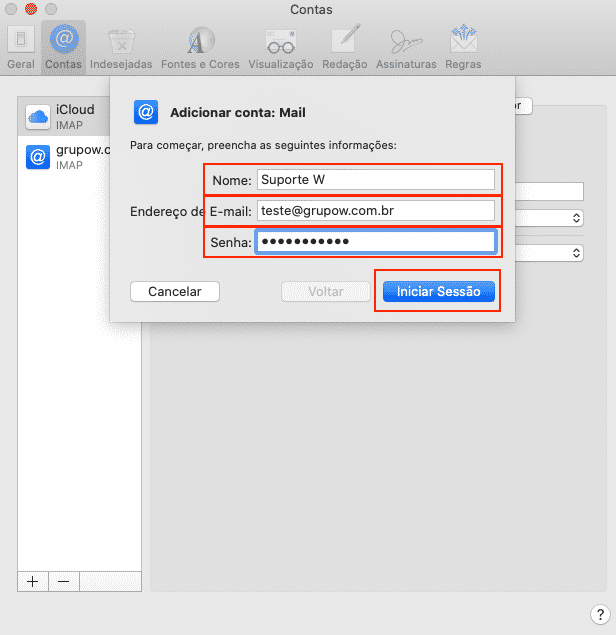Open the Assinaturas signature icon
This screenshot has width=616, height=635.
pos(406,41)
